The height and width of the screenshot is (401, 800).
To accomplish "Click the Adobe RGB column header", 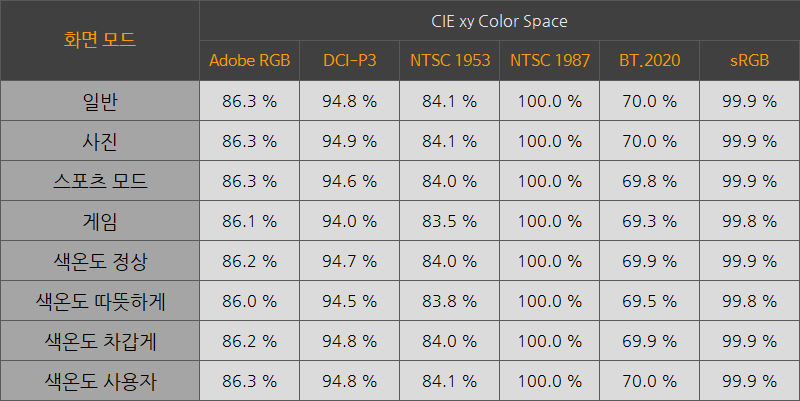I will tap(249, 61).
